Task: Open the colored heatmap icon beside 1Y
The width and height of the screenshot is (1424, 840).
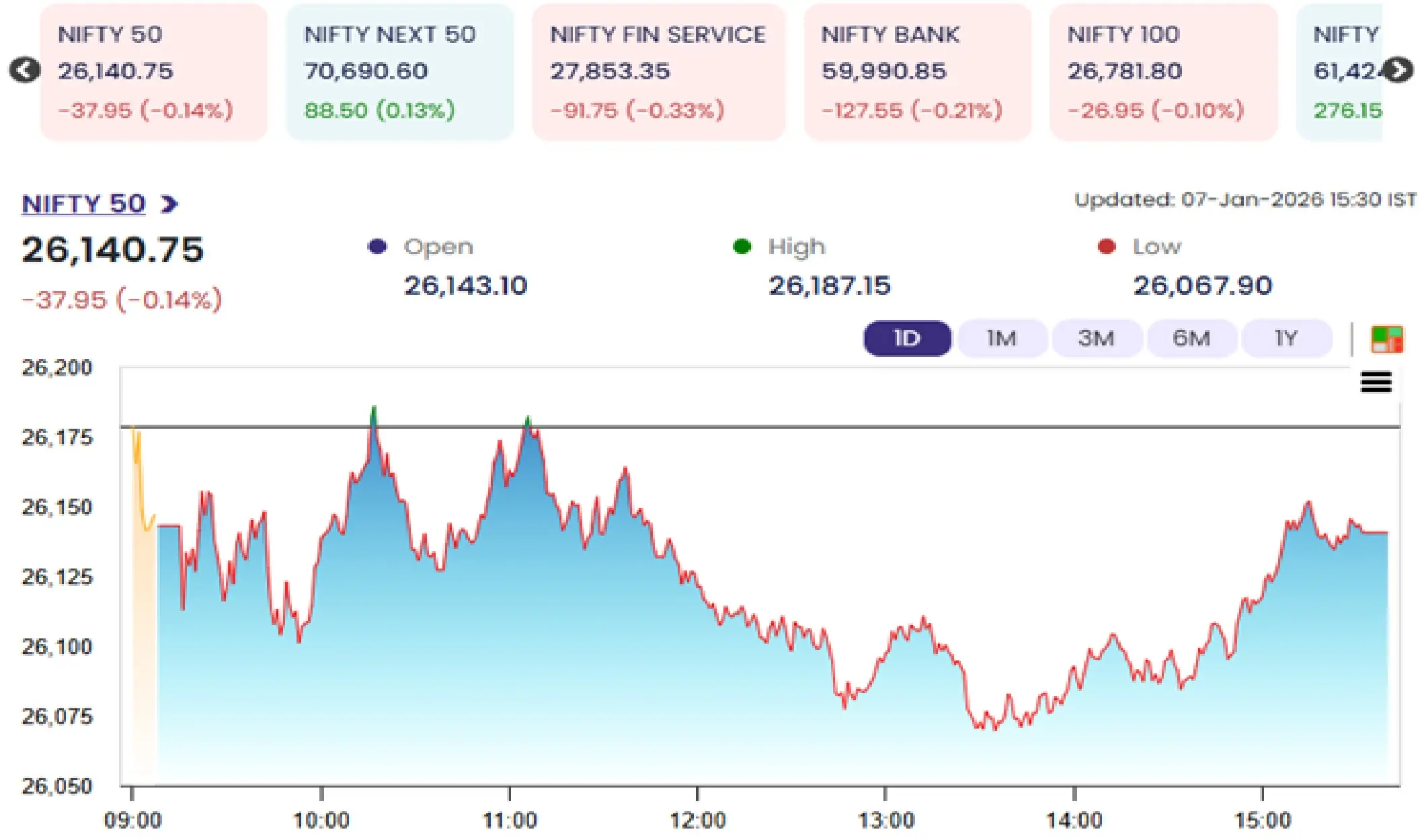Action: point(1386,339)
